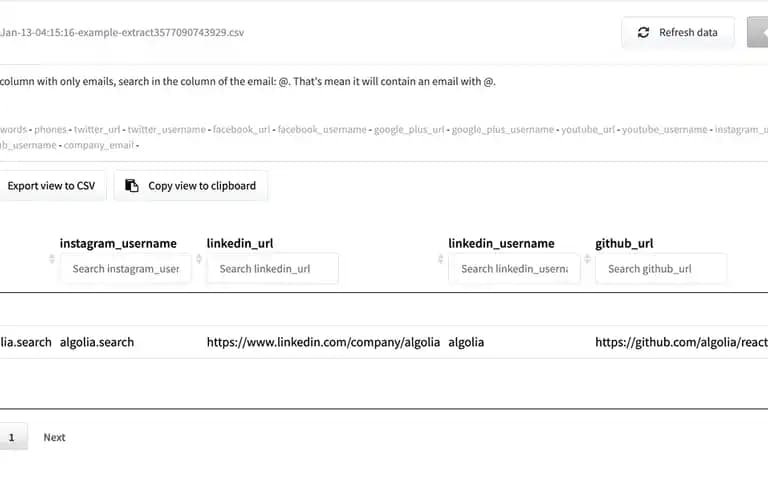This screenshot has height=480, width=768.
Task: Click sort arrows between linkedin_username and github_url
Action: (x=587, y=259)
